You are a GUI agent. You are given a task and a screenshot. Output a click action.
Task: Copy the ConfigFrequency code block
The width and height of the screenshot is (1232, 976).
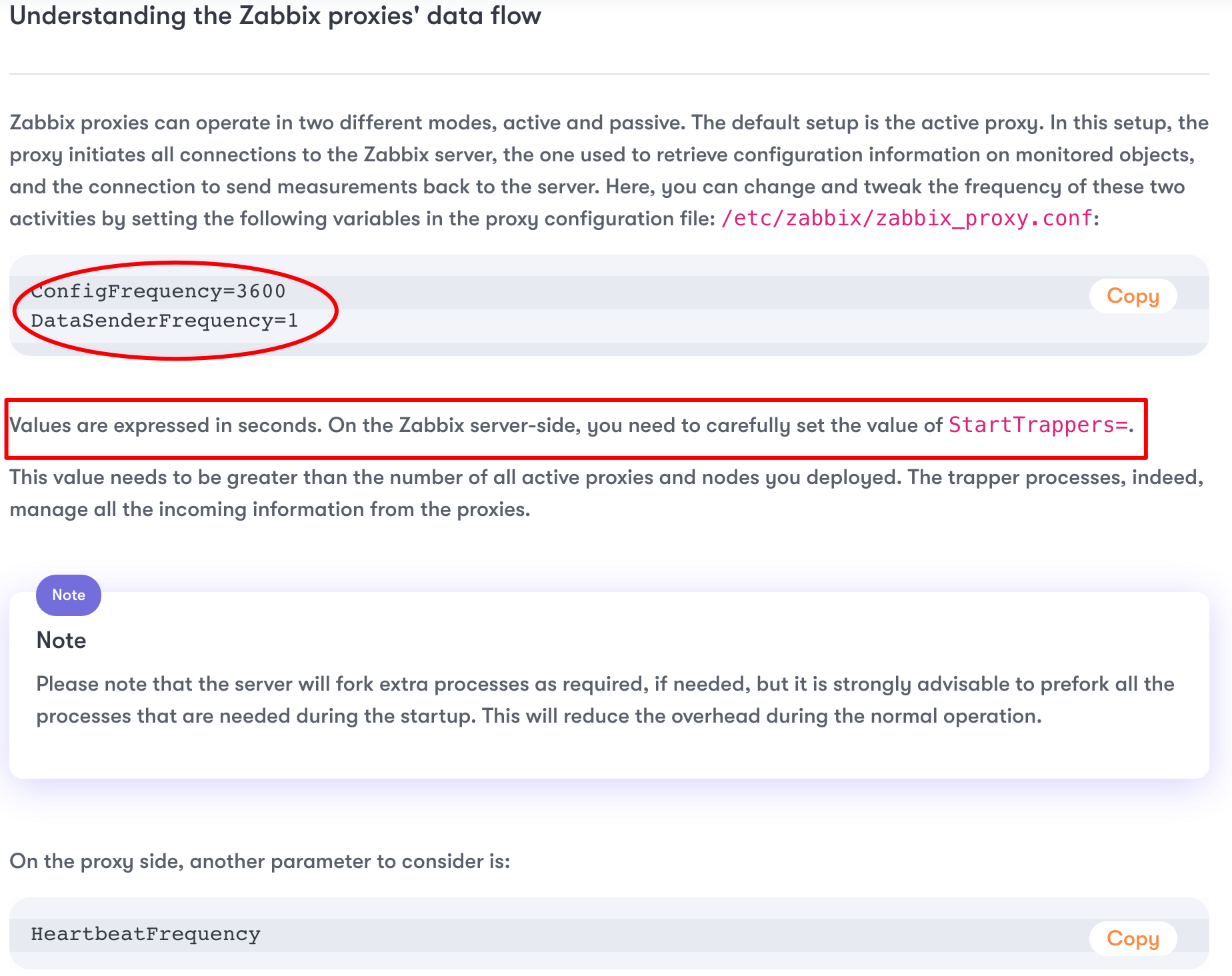[1133, 296]
